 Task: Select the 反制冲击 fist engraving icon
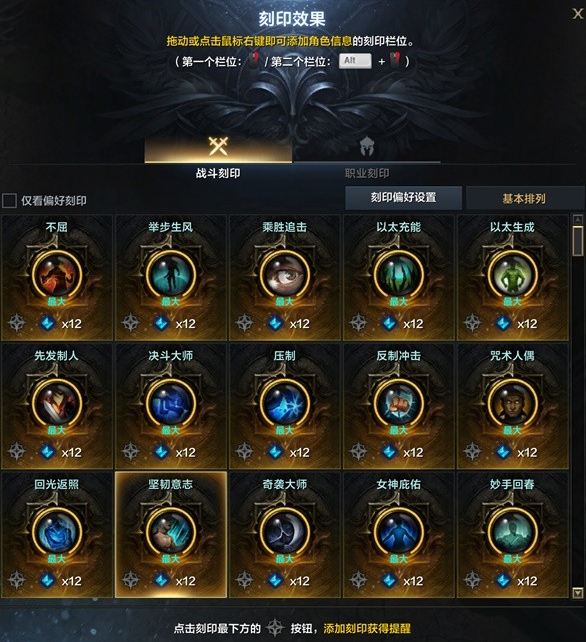tap(398, 403)
